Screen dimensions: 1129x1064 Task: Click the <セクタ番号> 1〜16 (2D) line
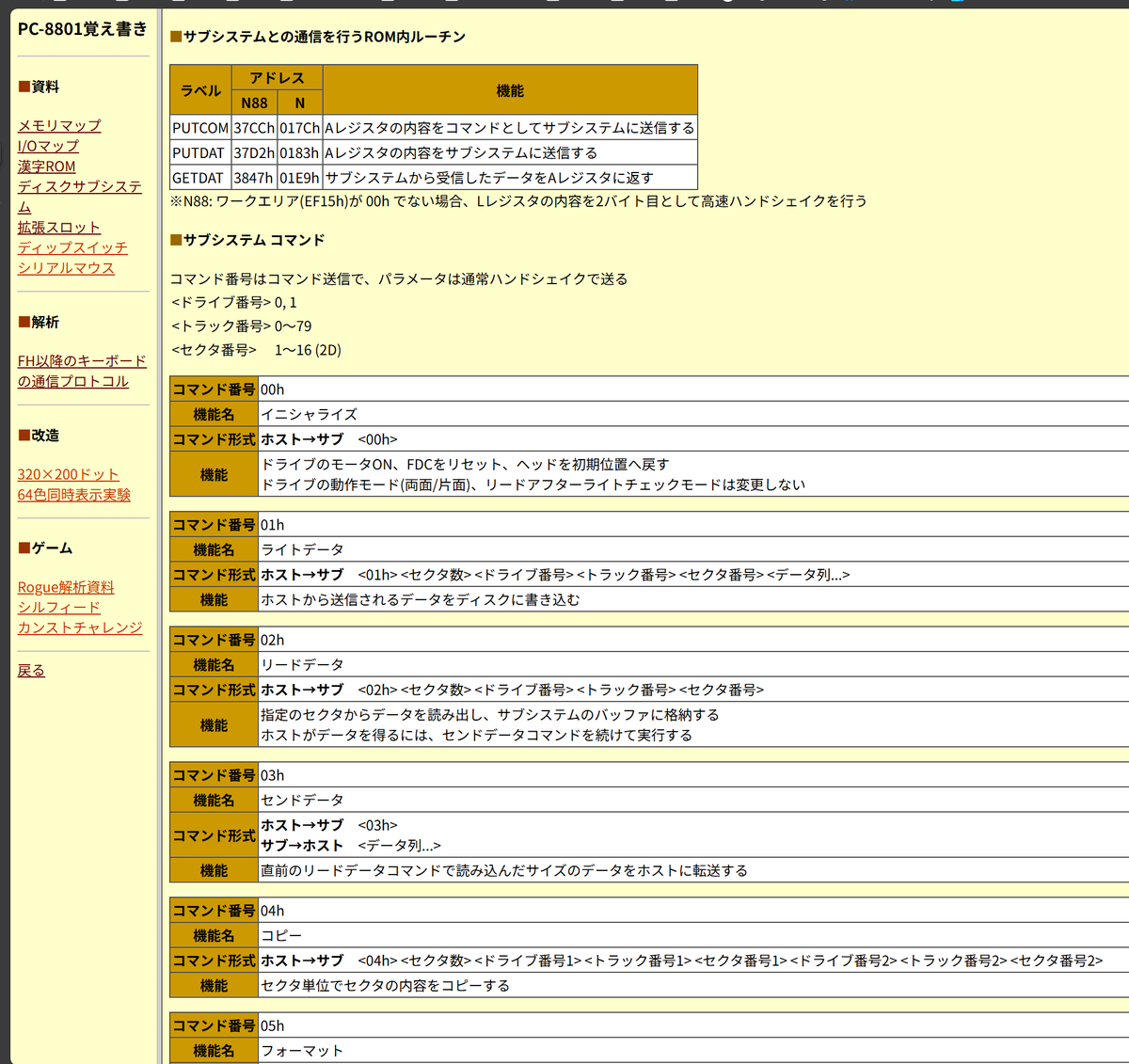pos(256,349)
